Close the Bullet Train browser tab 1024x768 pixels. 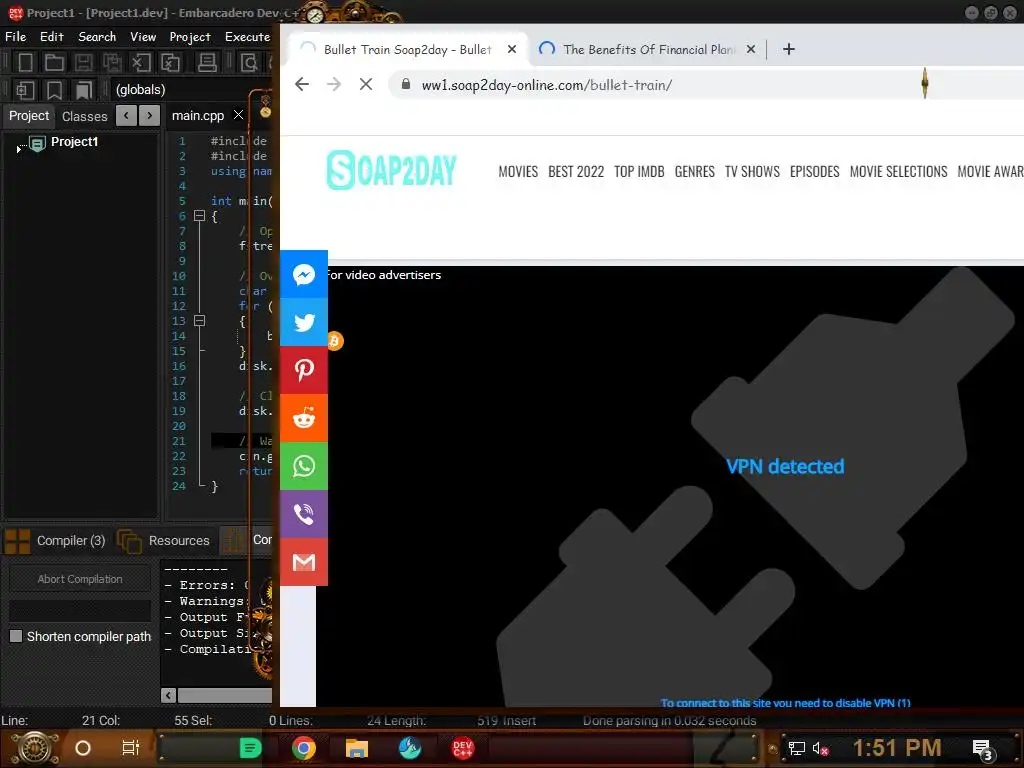[512, 49]
